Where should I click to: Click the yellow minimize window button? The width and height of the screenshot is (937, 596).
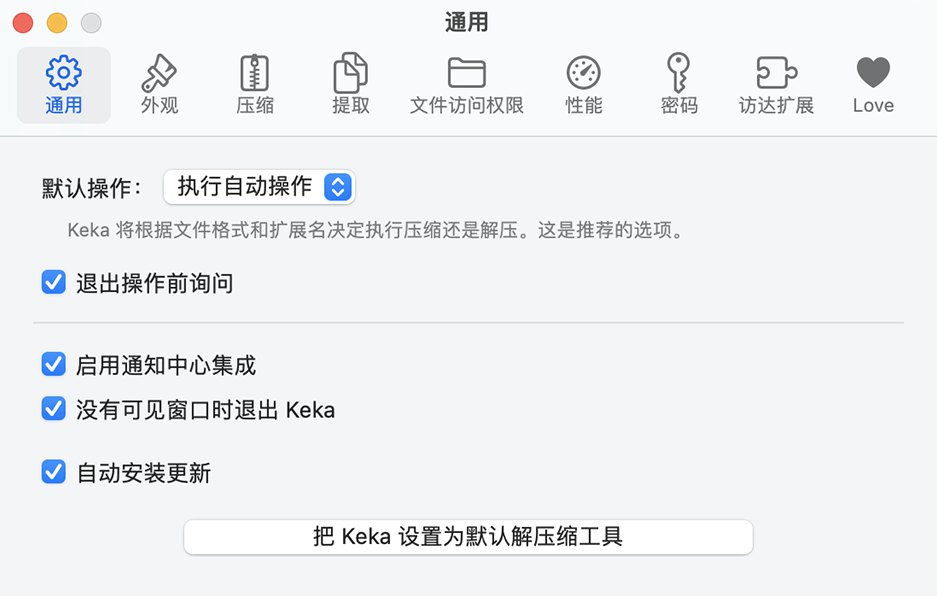[57, 22]
